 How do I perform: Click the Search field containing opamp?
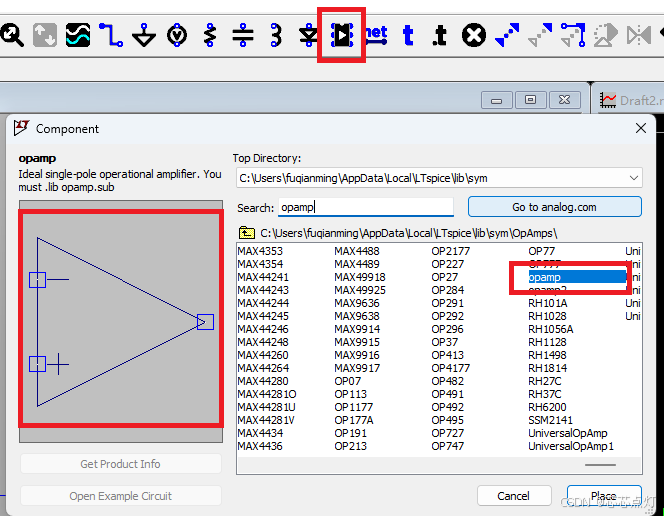coord(366,207)
